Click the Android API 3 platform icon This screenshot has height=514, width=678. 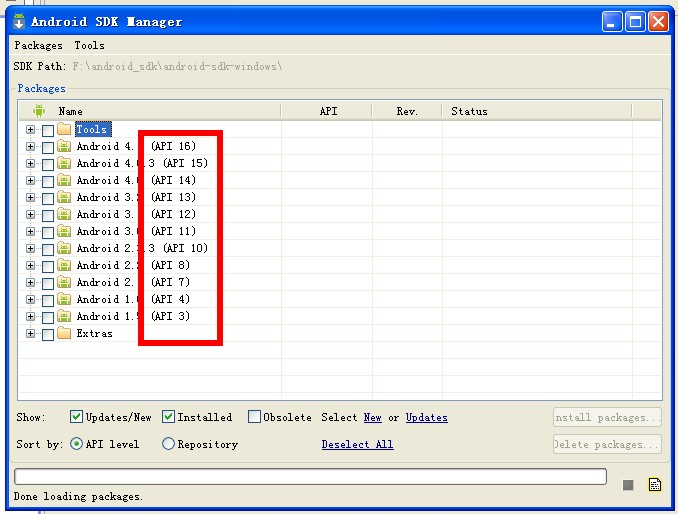click(x=64, y=316)
